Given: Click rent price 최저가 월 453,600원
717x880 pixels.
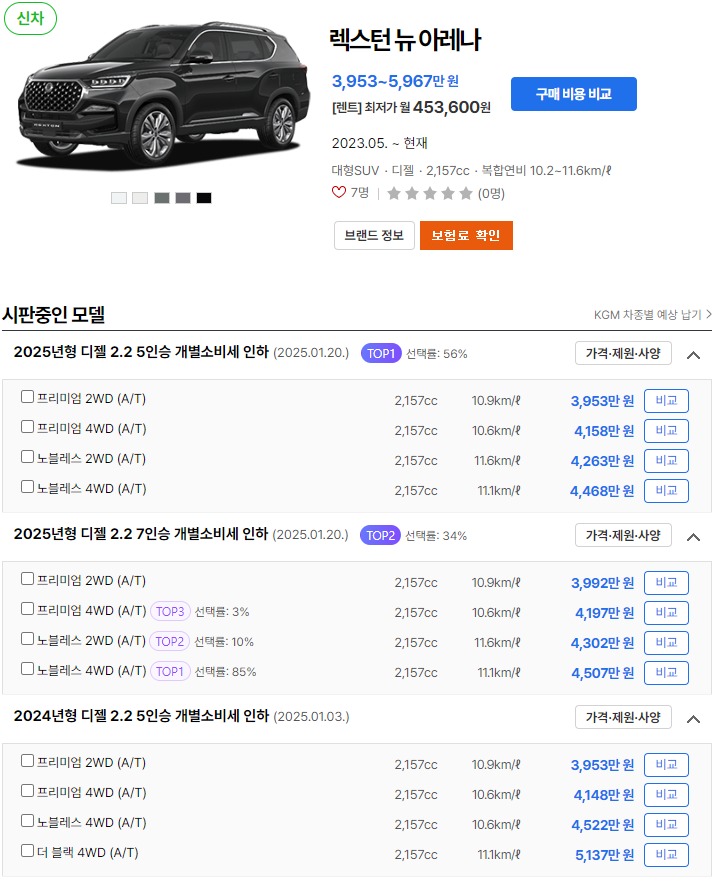Looking at the screenshot, I should point(411,107).
